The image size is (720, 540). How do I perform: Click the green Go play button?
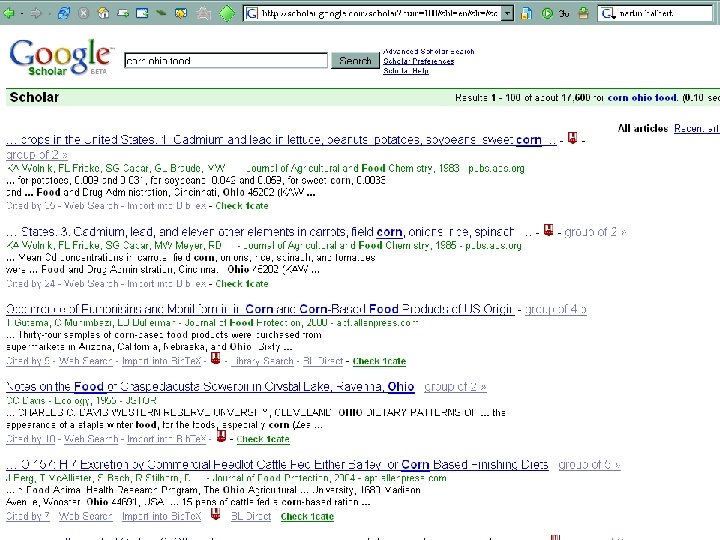click(547, 13)
